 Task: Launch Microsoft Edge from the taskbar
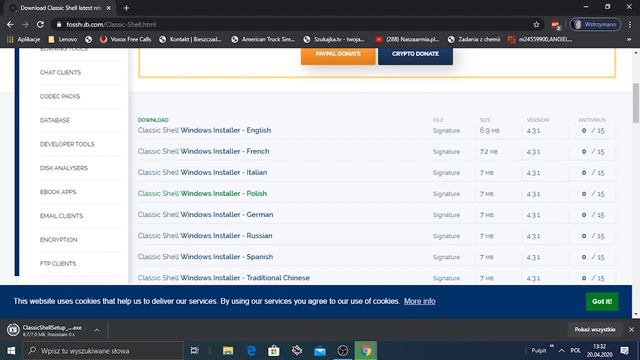tap(251, 351)
